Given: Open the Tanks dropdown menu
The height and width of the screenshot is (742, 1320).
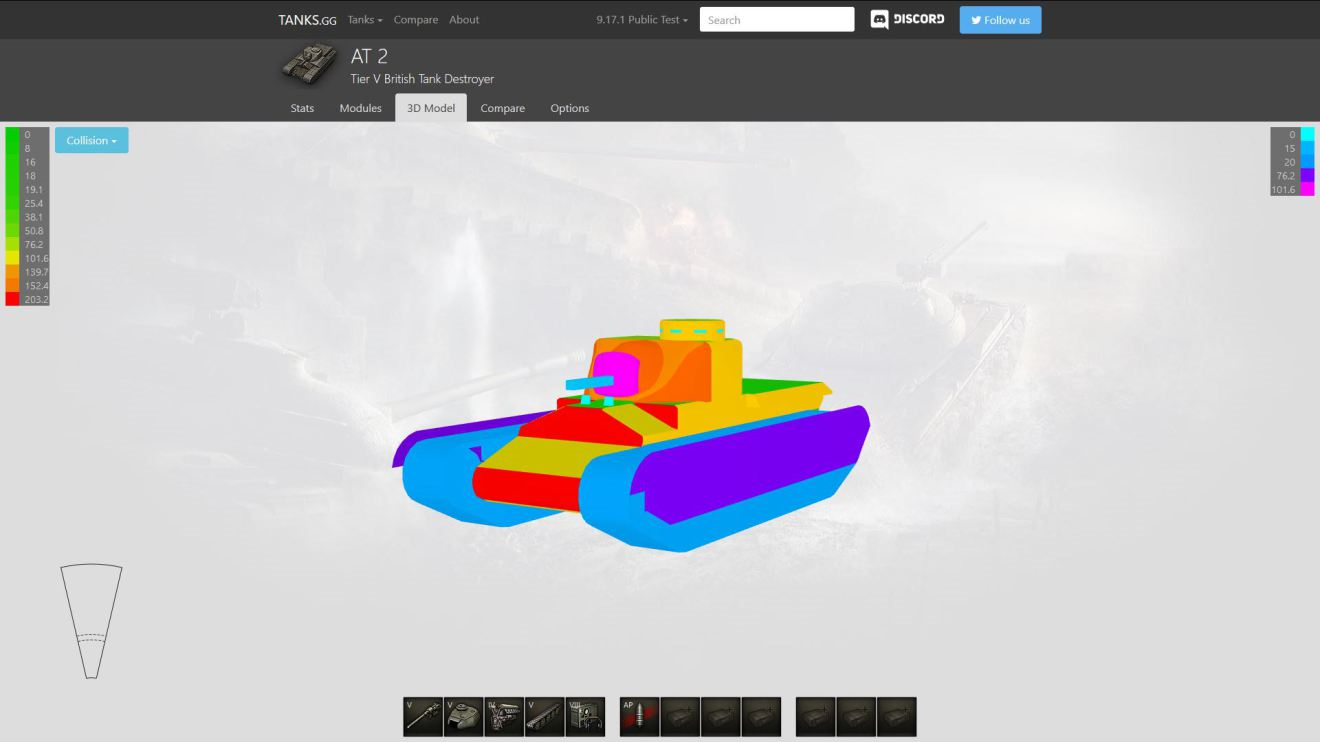Looking at the screenshot, I should click(365, 20).
